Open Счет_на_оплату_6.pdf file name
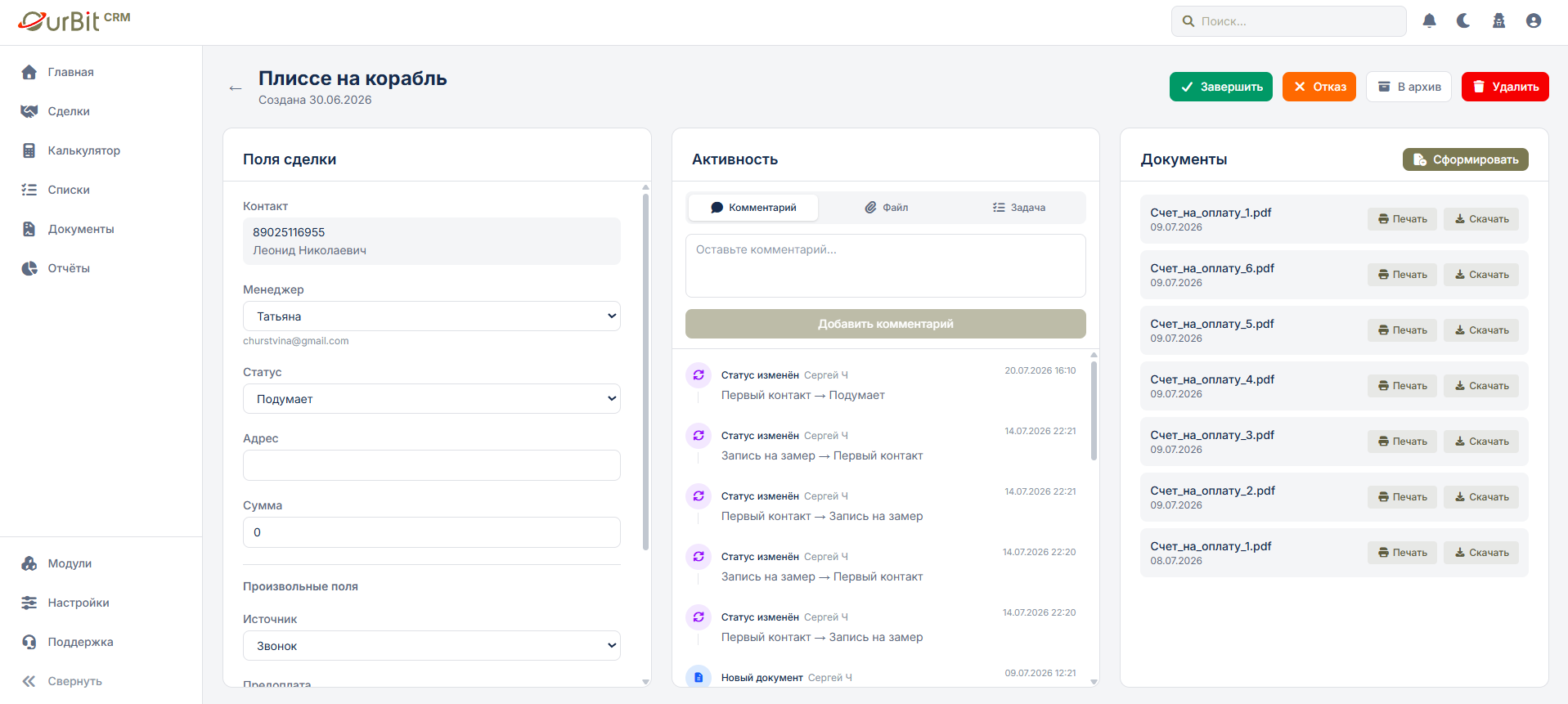 (x=1212, y=268)
